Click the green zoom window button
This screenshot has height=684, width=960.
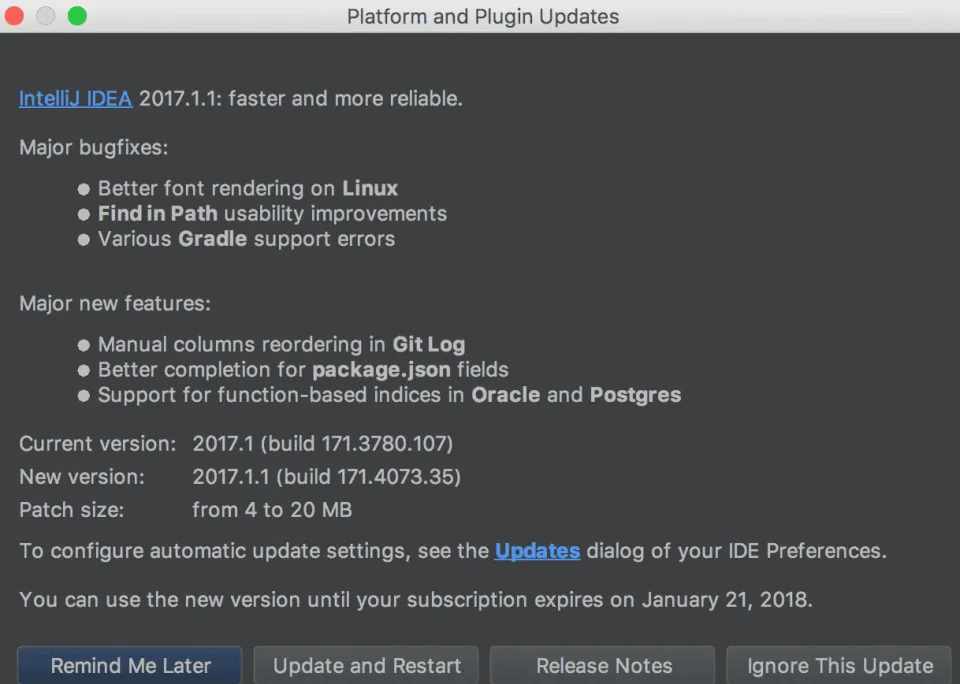(77, 15)
